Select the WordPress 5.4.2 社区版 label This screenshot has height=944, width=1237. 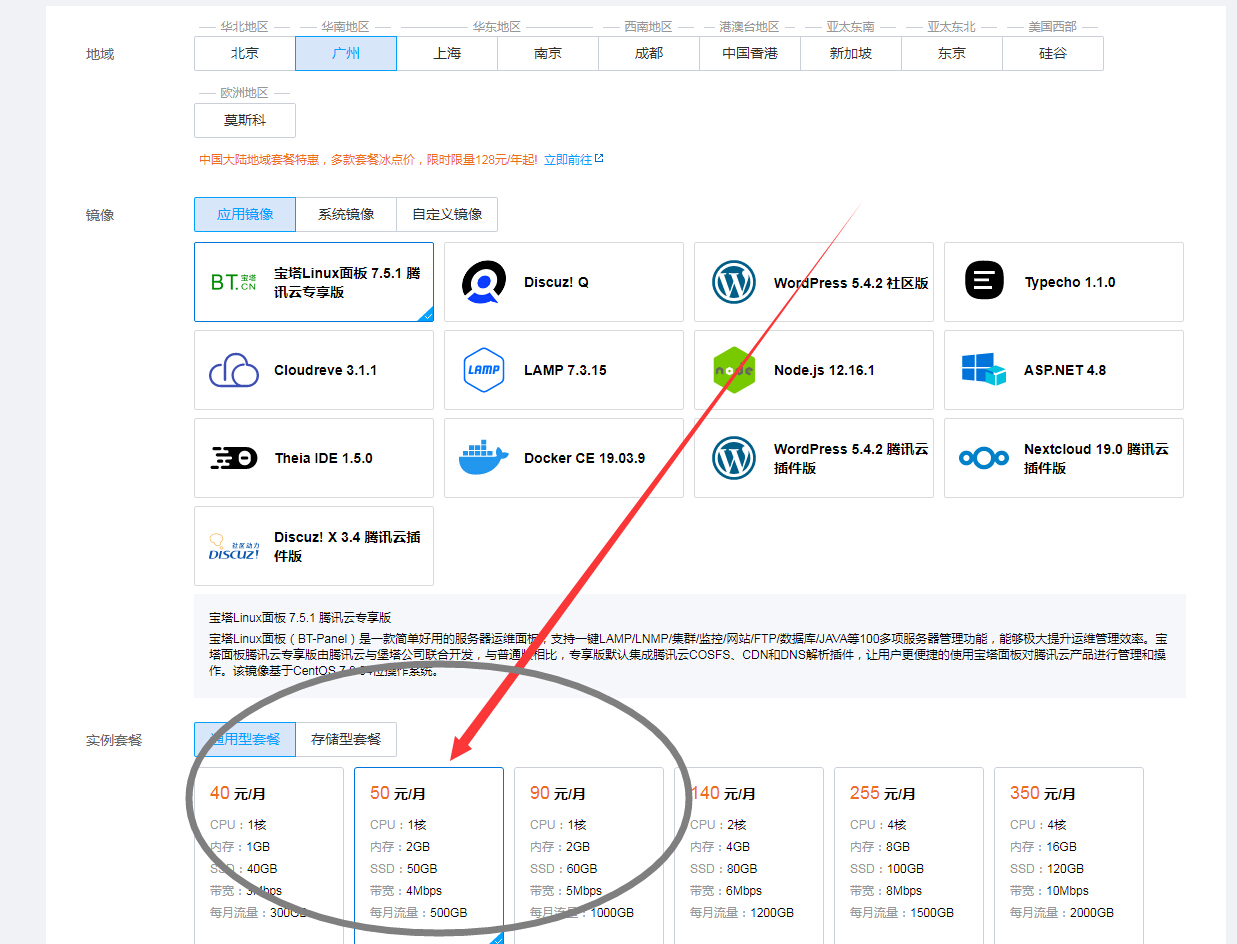pos(851,283)
